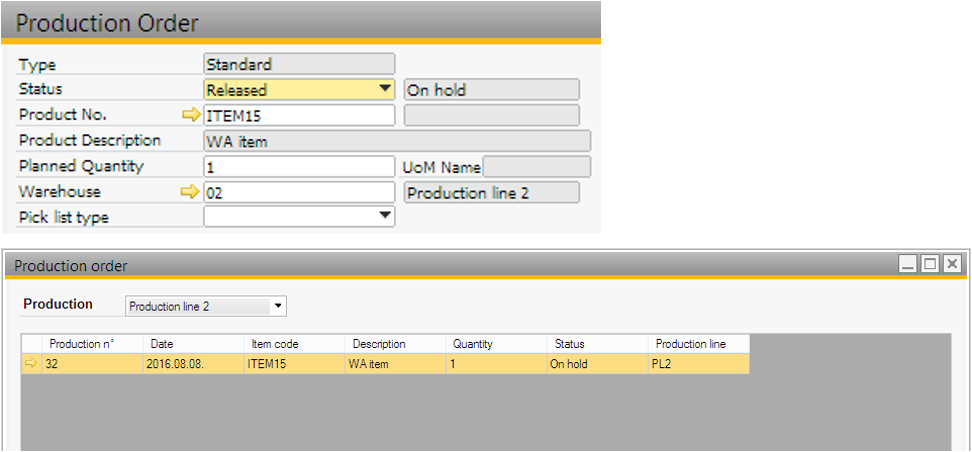Click the Production line column header
Viewport: 972px width, 452px height.
[x=697, y=344]
